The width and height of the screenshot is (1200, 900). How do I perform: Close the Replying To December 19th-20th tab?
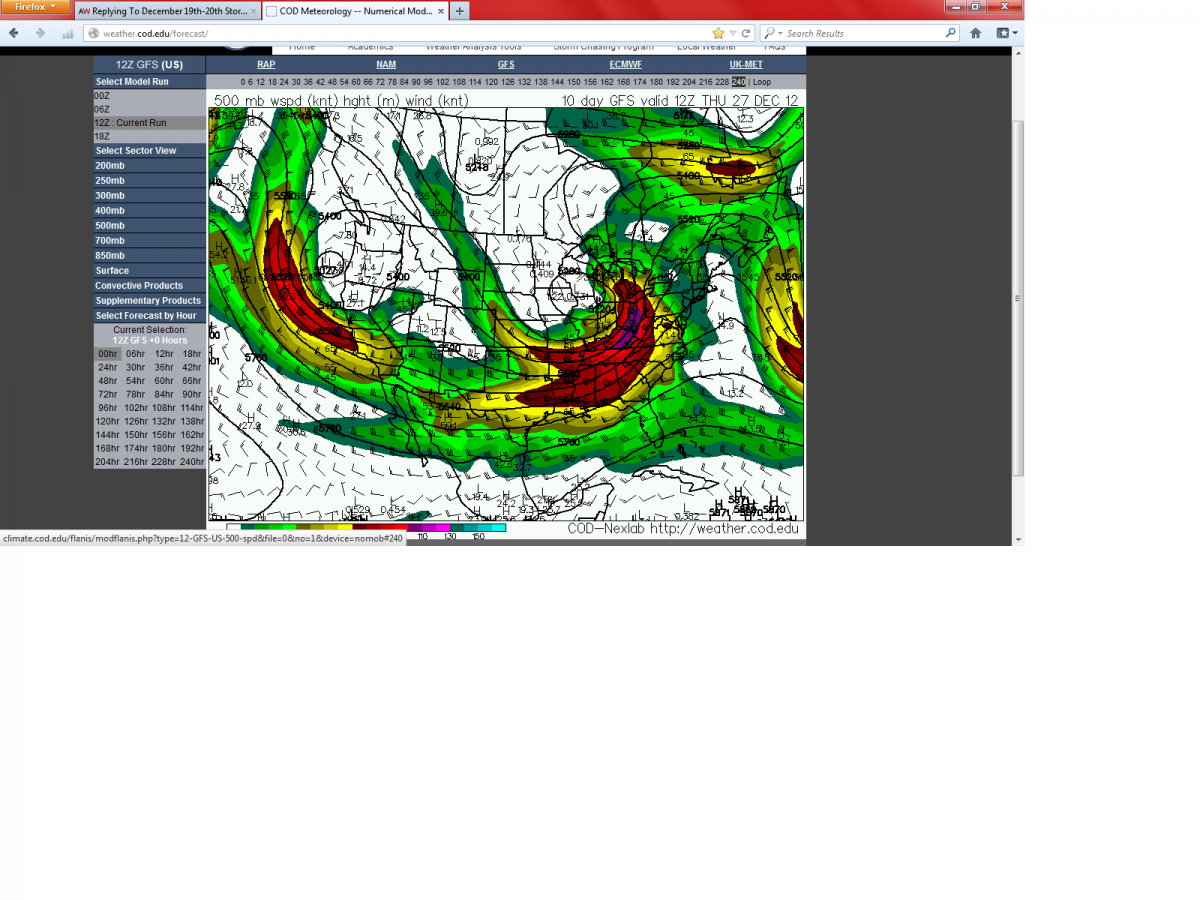pos(254,11)
